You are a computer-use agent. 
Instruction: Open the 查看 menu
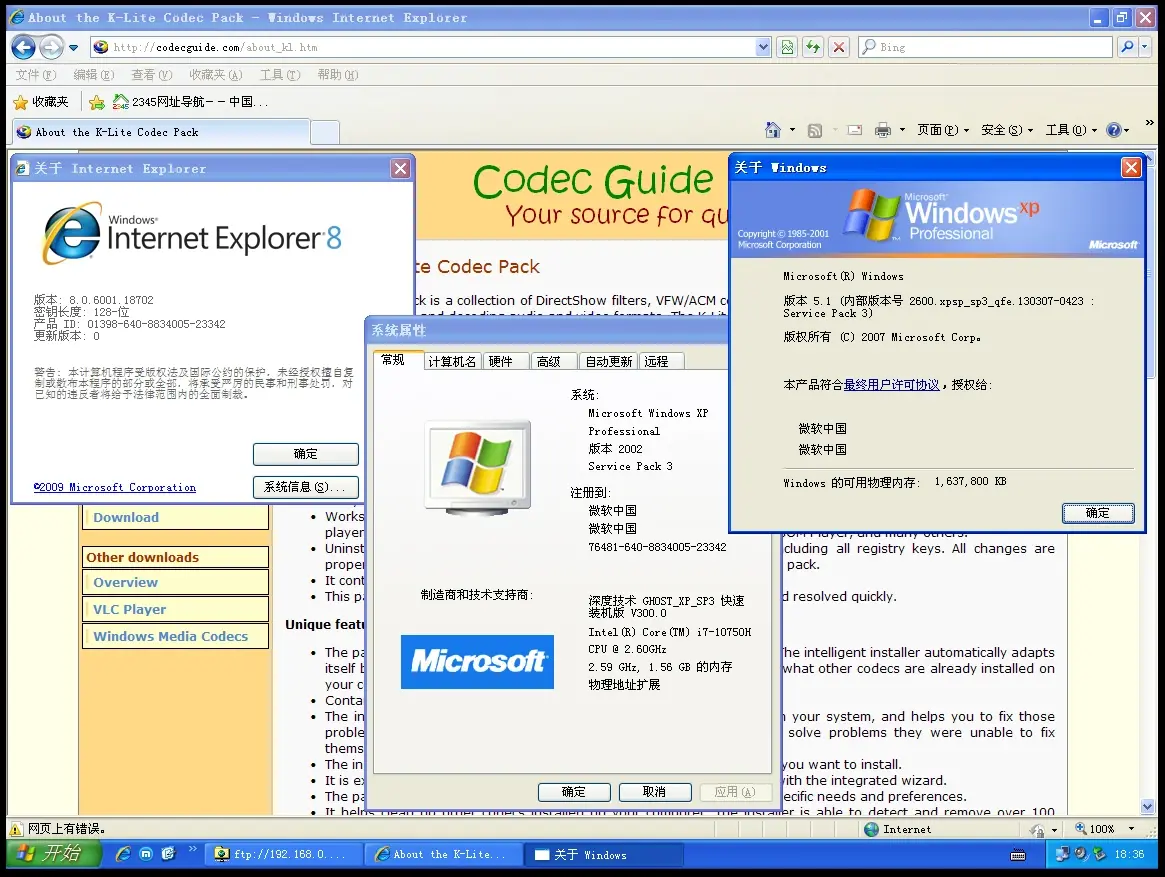pos(152,75)
